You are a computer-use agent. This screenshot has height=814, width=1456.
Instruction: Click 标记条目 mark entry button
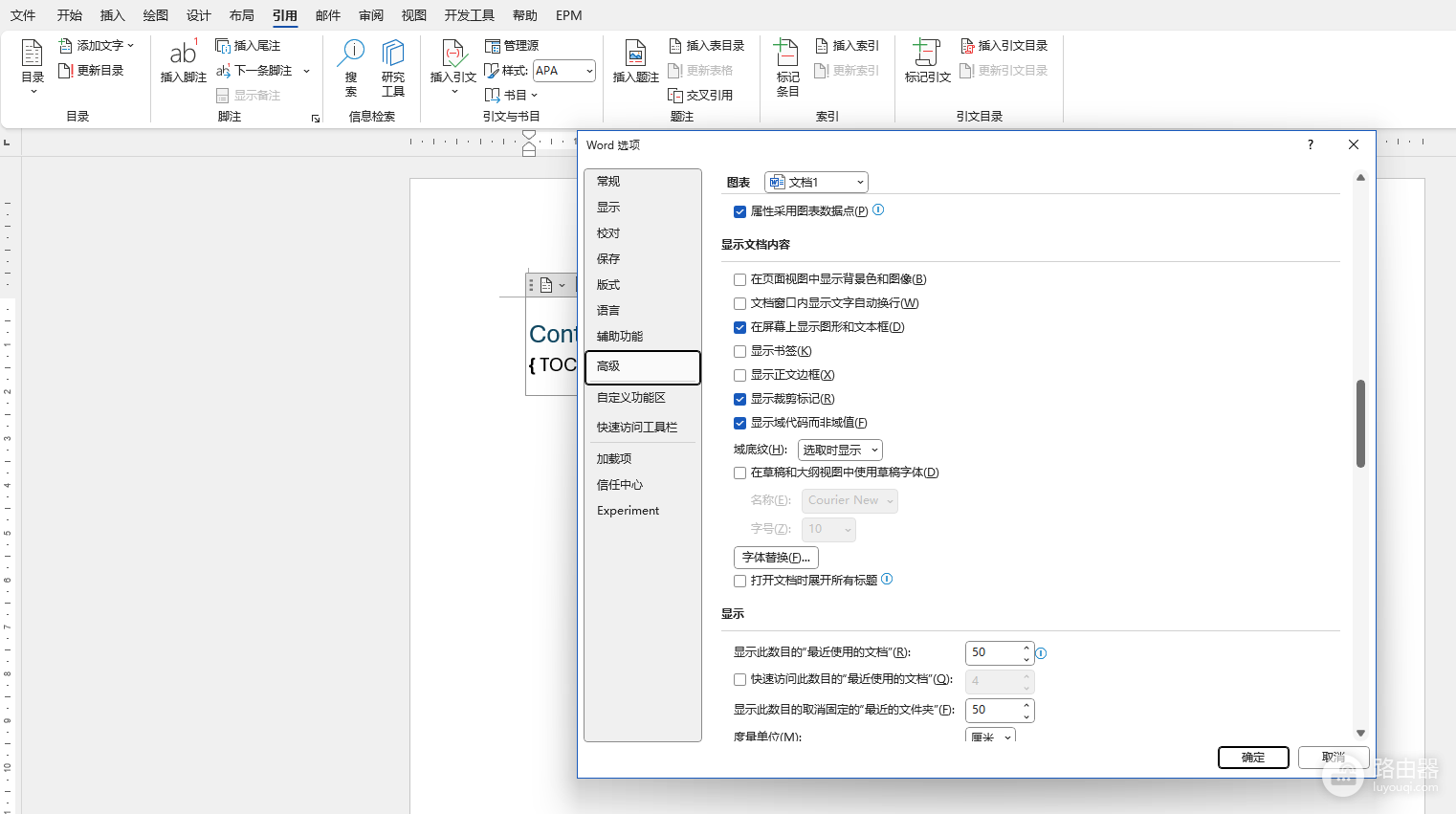point(787,68)
